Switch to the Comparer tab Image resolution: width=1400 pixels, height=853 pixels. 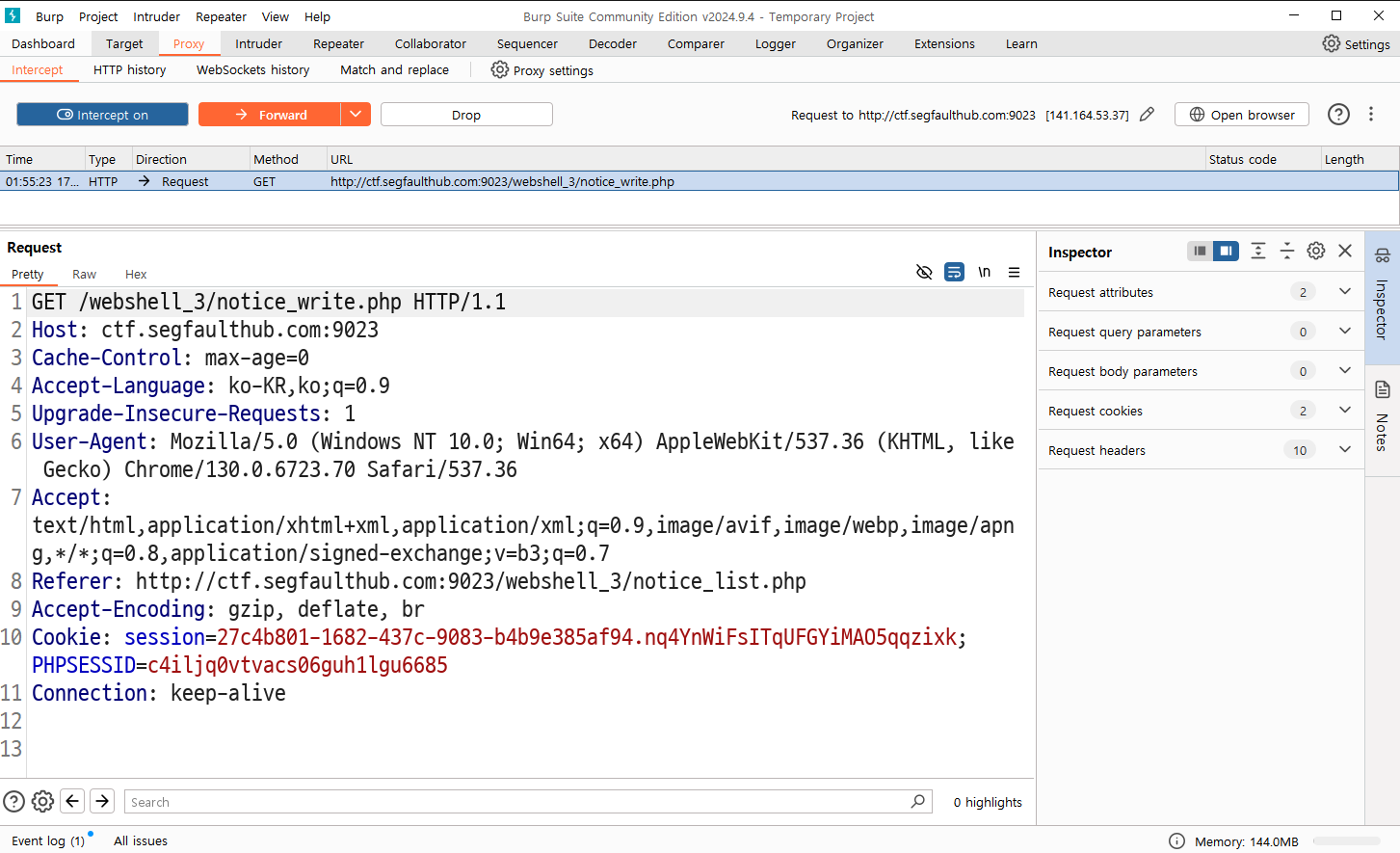pos(696,43)
